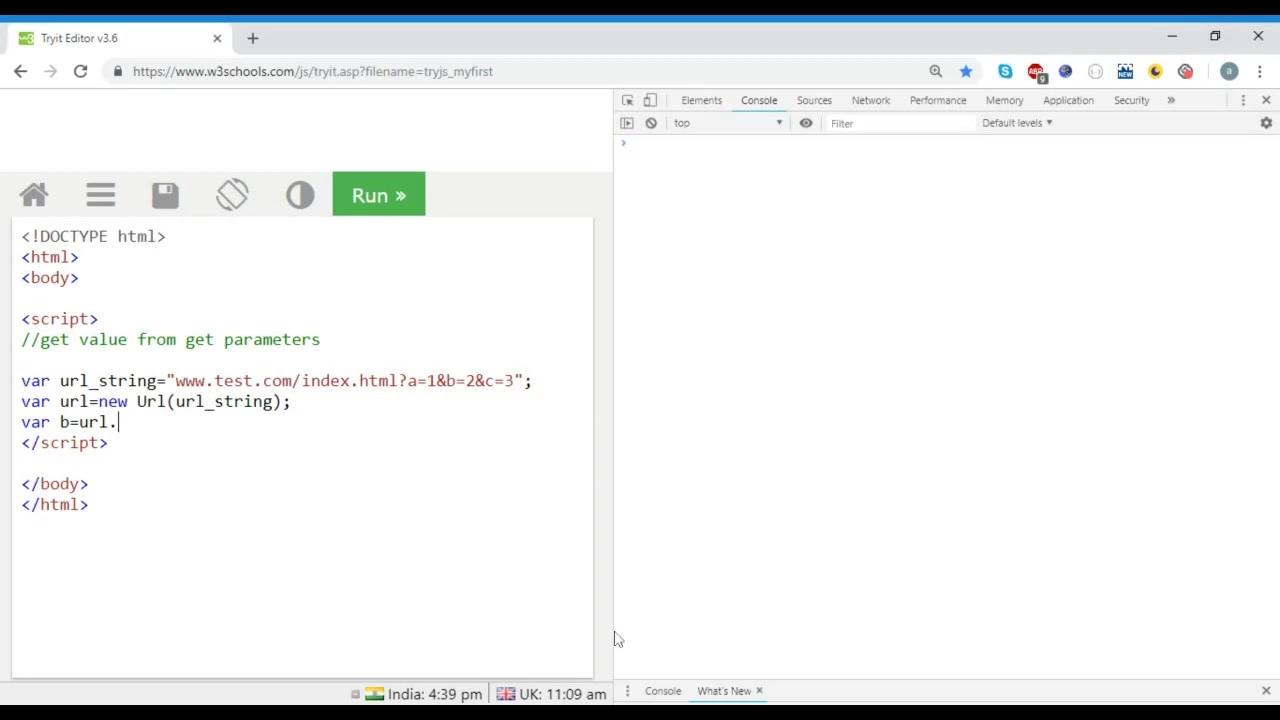Click the "var url=new Url" line
Viewport: 1280px width, 720px height.
(x=155, y=402)
